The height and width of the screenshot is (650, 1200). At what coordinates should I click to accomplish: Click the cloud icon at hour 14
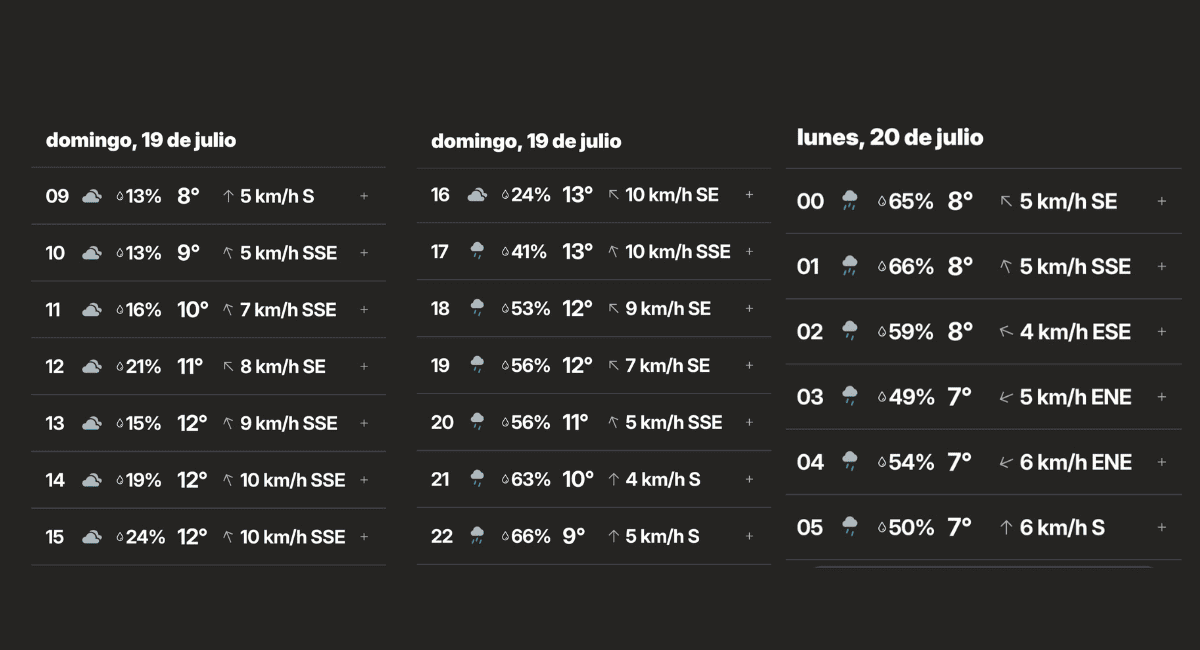(92, 481)
